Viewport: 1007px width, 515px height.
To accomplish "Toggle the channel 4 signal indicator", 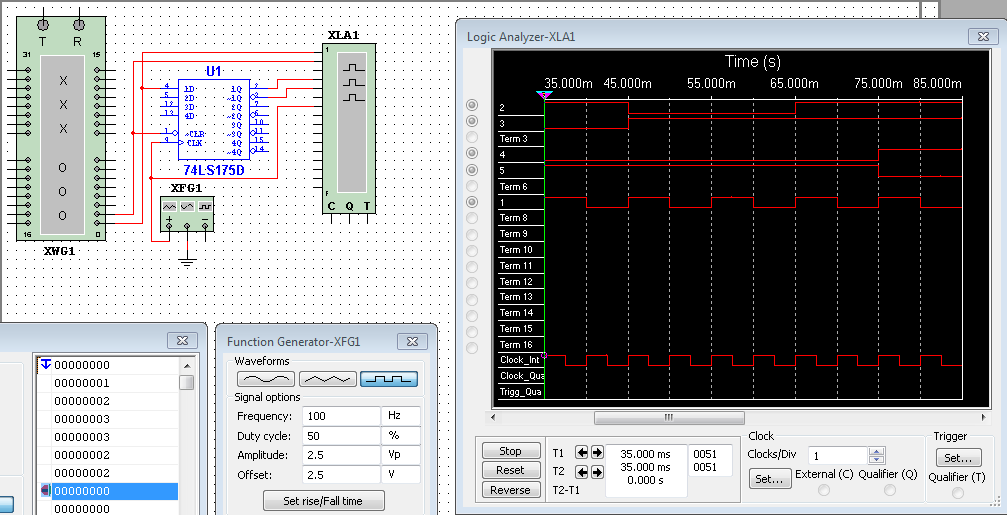I will pyautogui.click(x=472, y=154).
